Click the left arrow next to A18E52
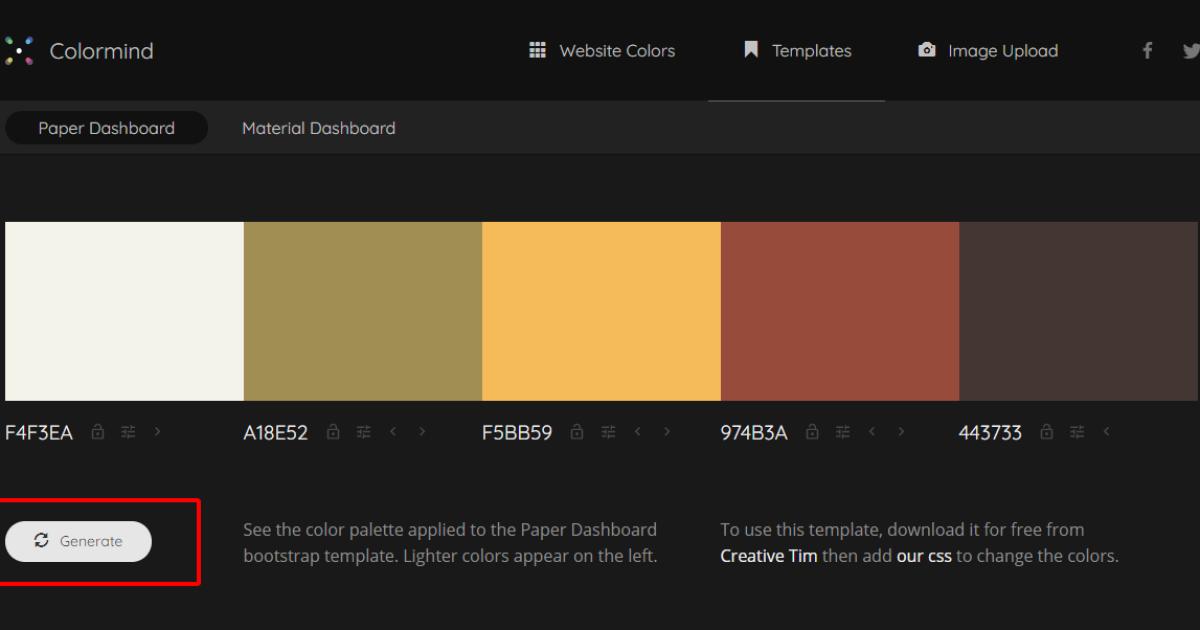 [x=393, y=431]
